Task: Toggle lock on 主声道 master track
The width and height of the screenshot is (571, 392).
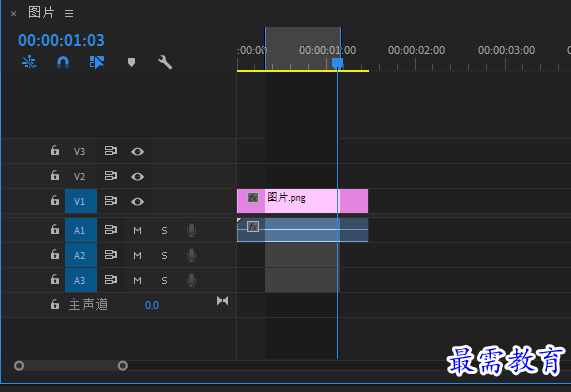Action: pos(55,304)
